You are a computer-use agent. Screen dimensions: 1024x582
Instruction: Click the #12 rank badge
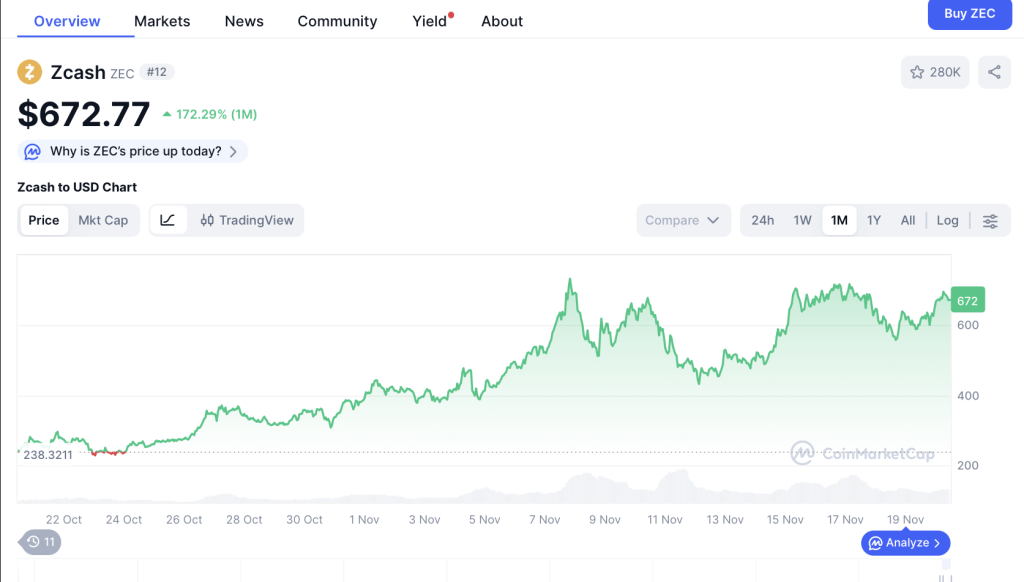(157, 72)
